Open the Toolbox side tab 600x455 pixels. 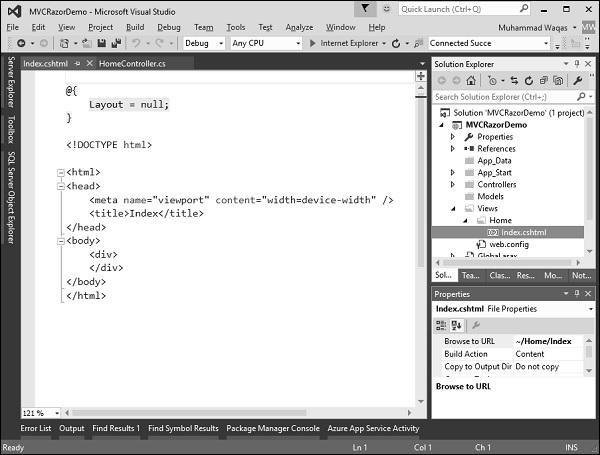[x=11, y=129]
